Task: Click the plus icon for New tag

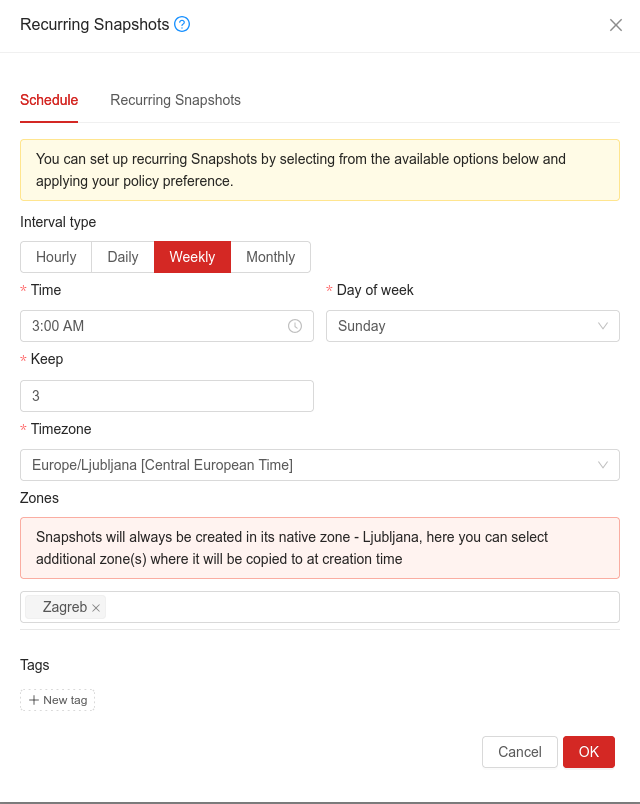Action: pos(34,700)
